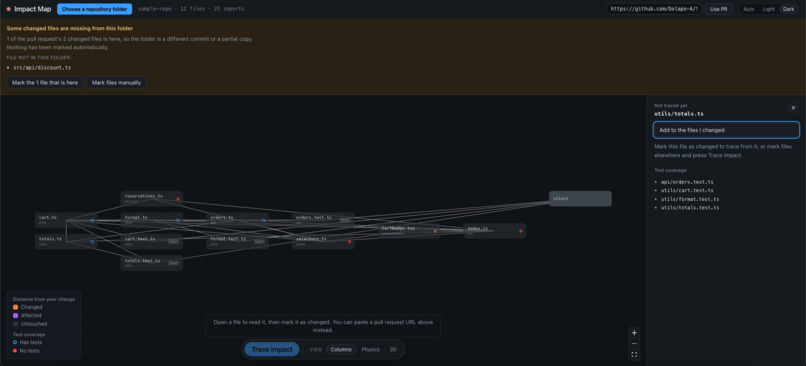This screenshot has height=366, width=806.
Task: Click the TEST badge on cart.test.ts
Action: [x=174, y=242]
